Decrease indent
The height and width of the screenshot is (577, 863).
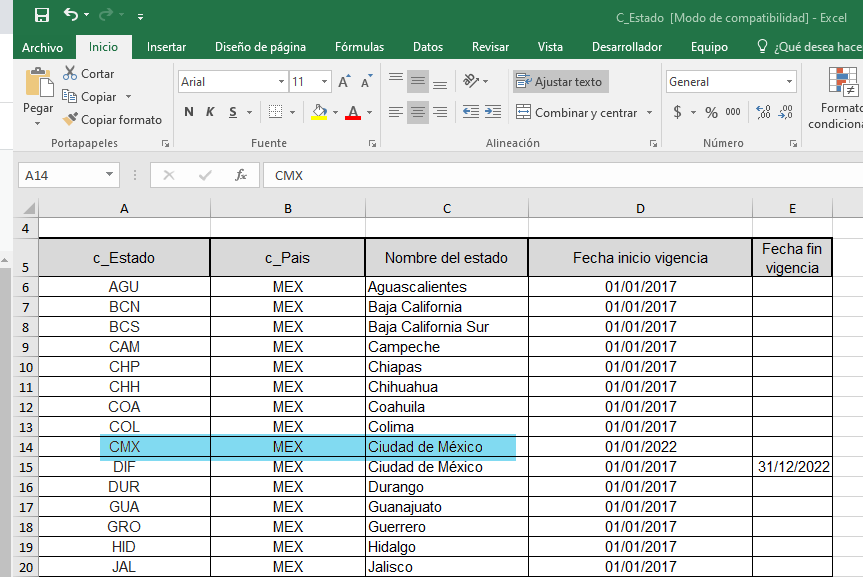[x=471, y=112]
